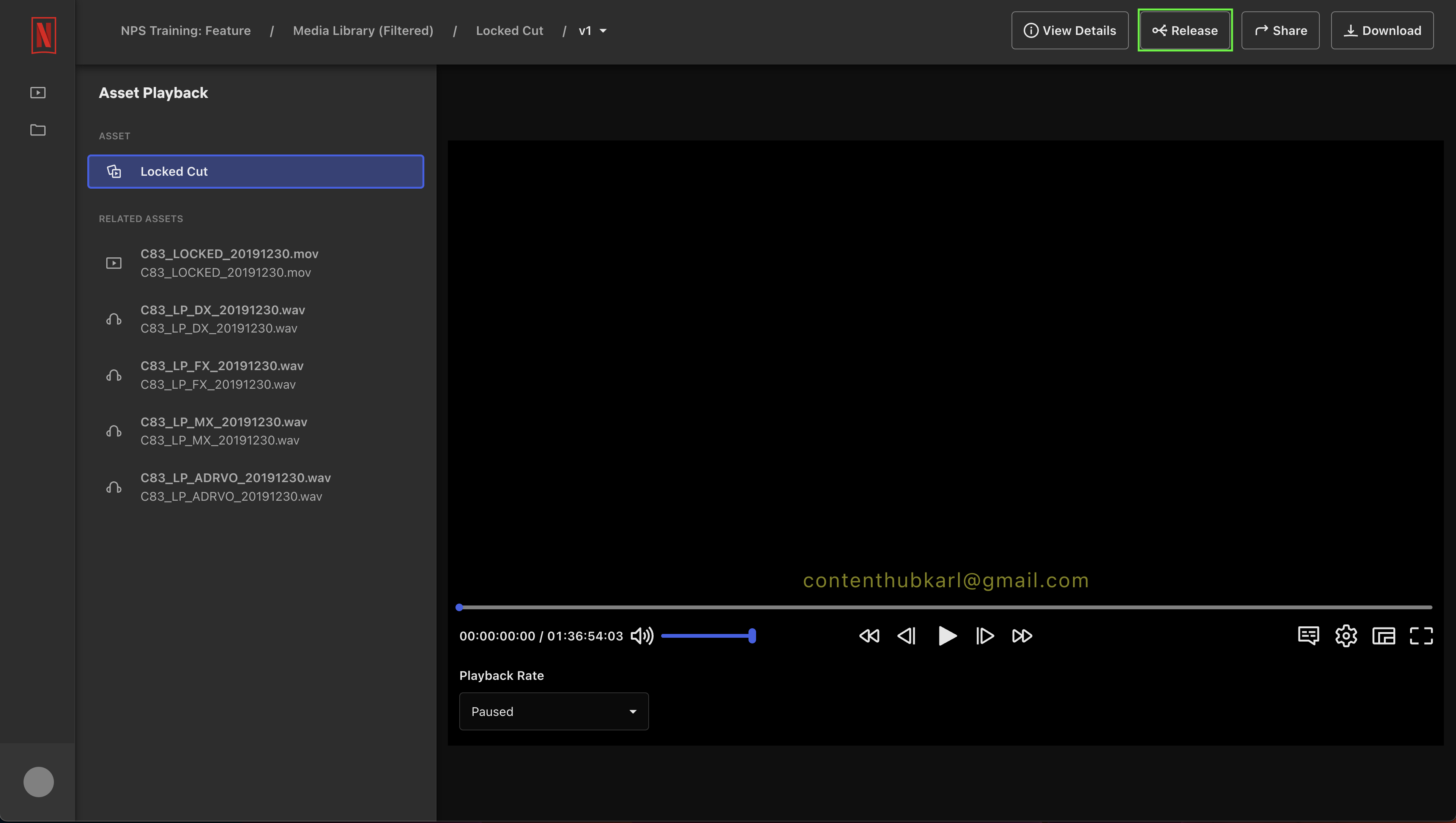Select the C83_LOCKED_20191230.mov related asset
This screenshot has width=1456, height=823.
(x=255, y=263)
